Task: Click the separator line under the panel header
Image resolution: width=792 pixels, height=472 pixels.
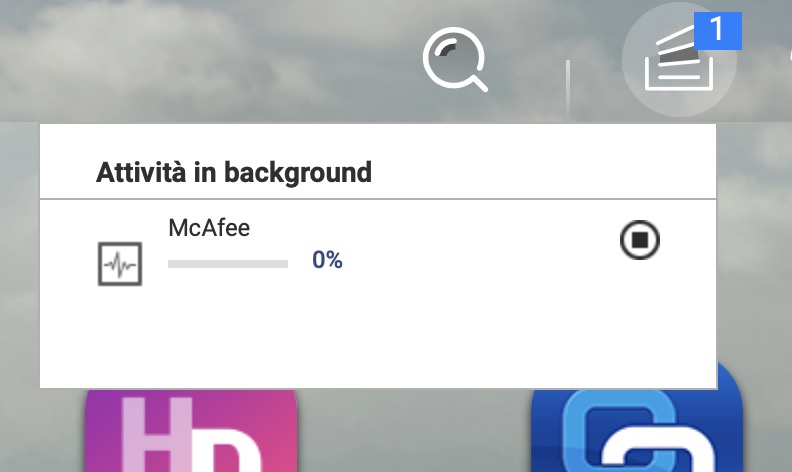Action: coord(378,199)
